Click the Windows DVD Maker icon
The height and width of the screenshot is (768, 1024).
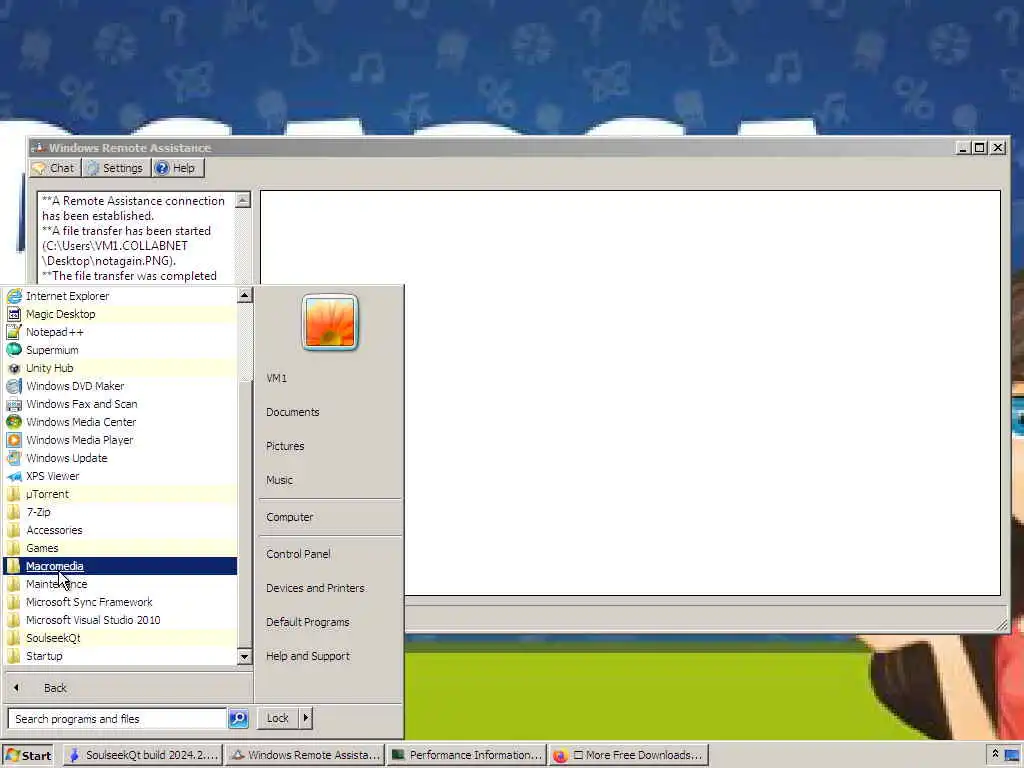coord(14,386)
